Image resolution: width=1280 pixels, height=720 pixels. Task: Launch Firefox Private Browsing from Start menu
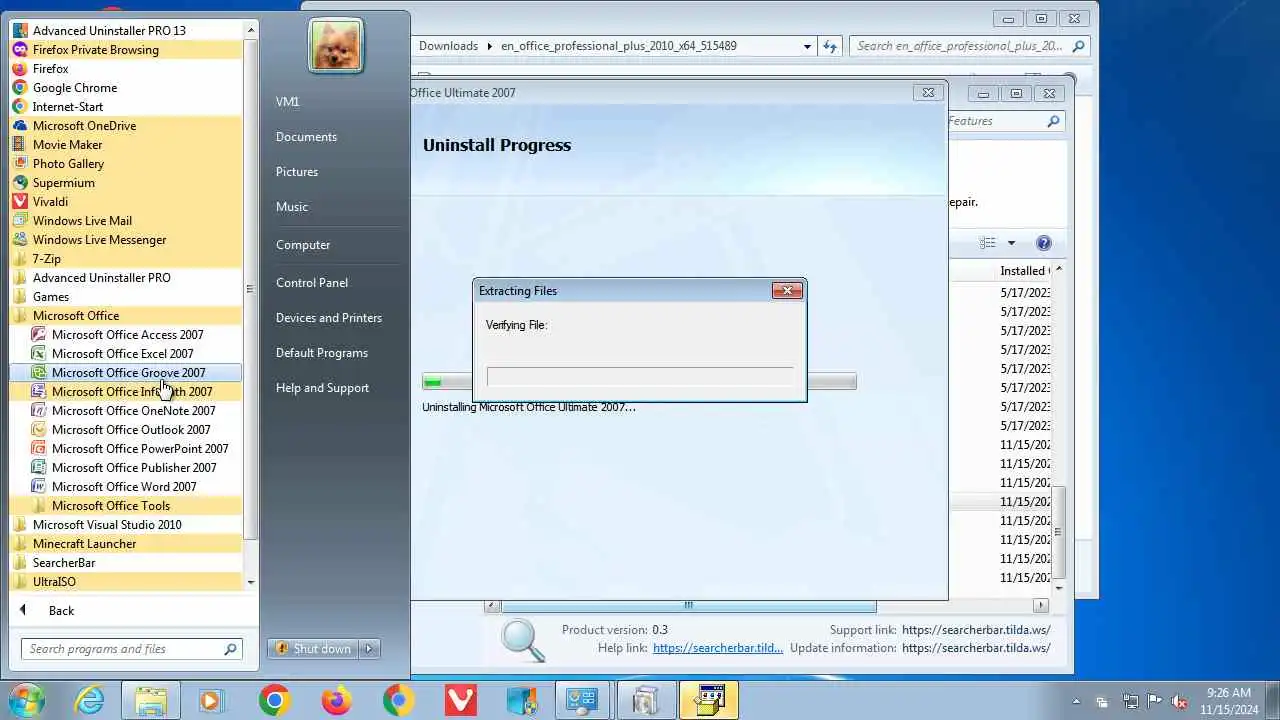(x=126, y=49)
